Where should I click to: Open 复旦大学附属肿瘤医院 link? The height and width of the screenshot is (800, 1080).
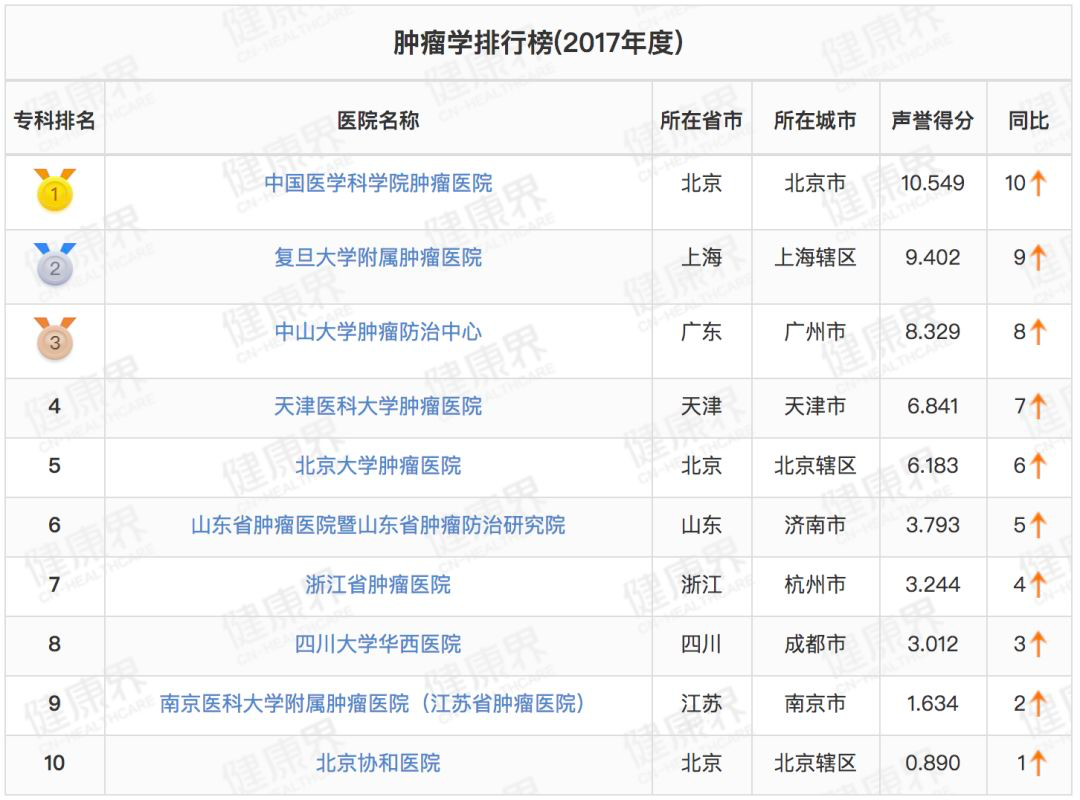(378, 258)
